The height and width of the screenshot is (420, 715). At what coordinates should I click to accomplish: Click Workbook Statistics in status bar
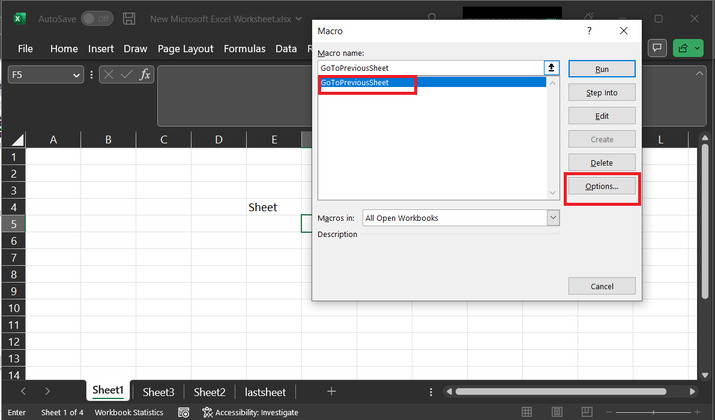coord(129,412)
